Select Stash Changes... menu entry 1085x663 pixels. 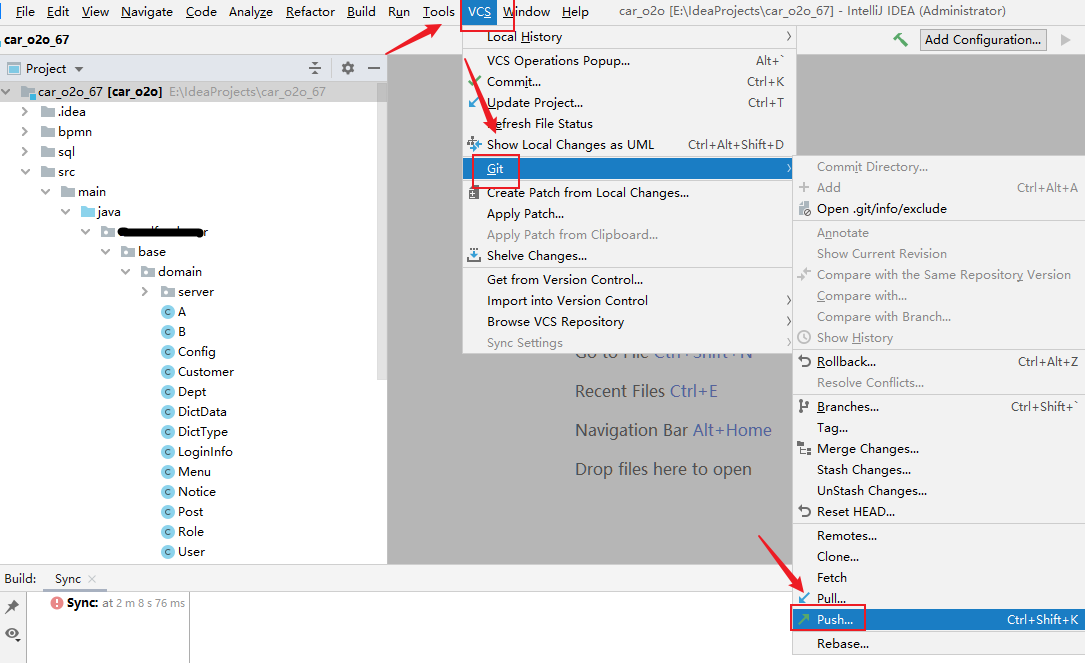click(x=938, y=470)
